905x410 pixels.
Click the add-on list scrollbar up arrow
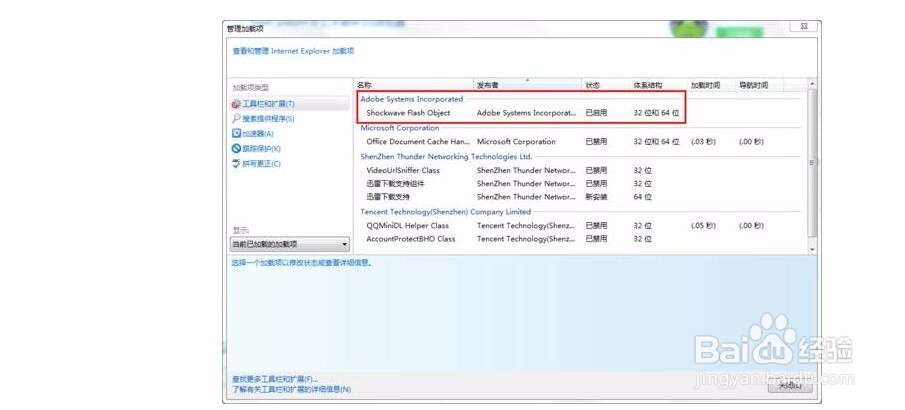[813, 84]
